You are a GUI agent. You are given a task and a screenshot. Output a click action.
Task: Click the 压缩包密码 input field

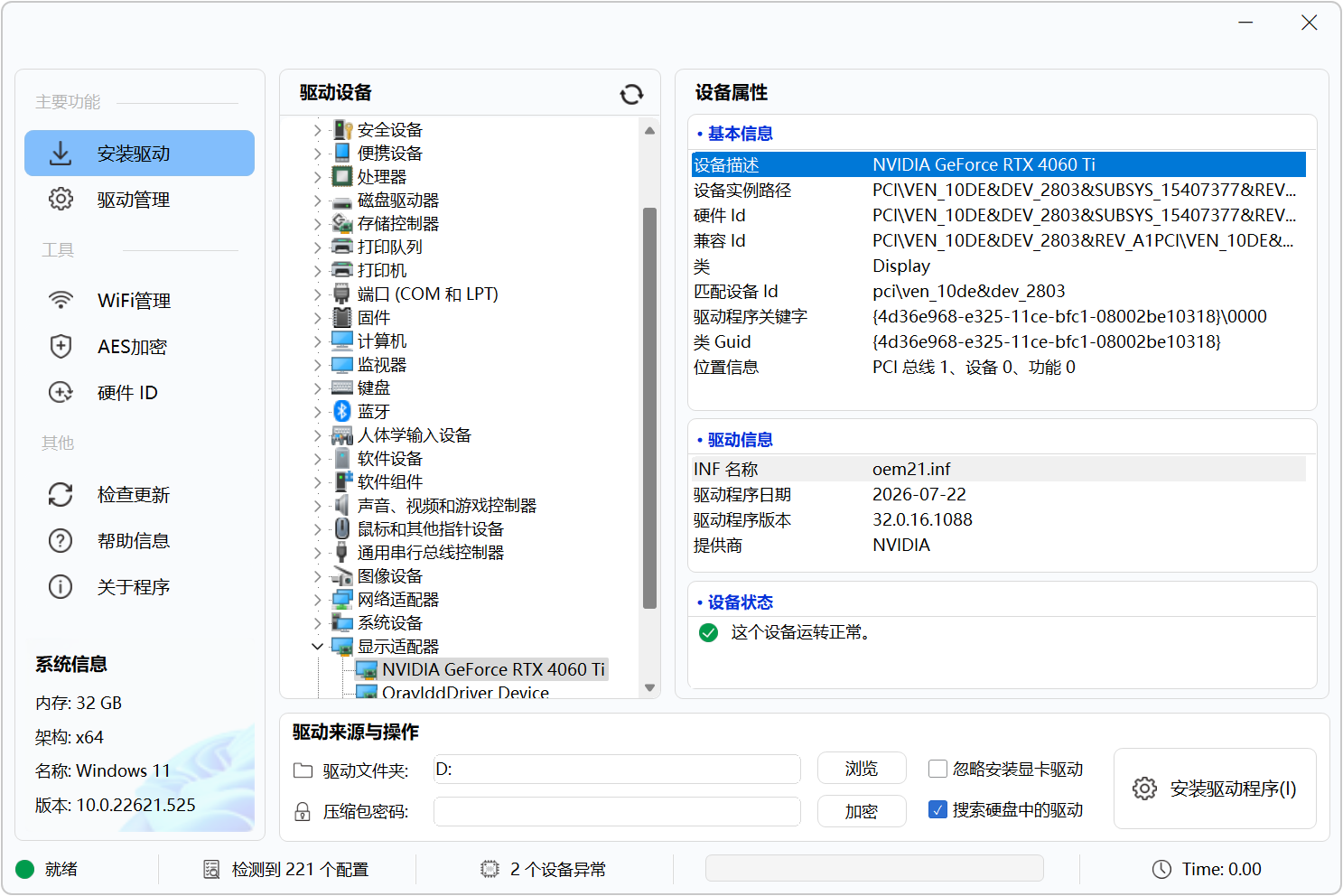pyautogui.click(x=617, y=811)
